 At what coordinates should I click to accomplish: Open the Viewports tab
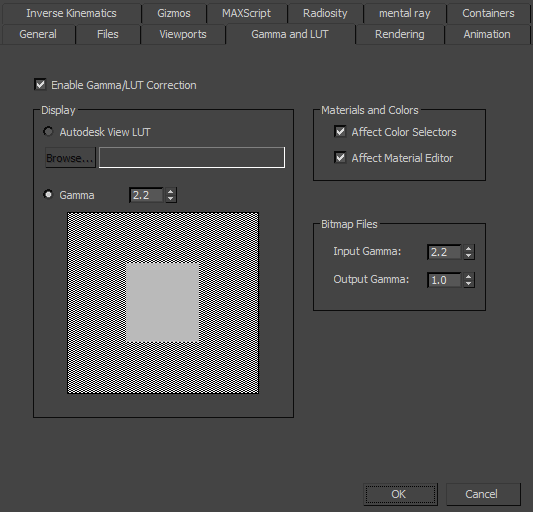coord(183,34)
